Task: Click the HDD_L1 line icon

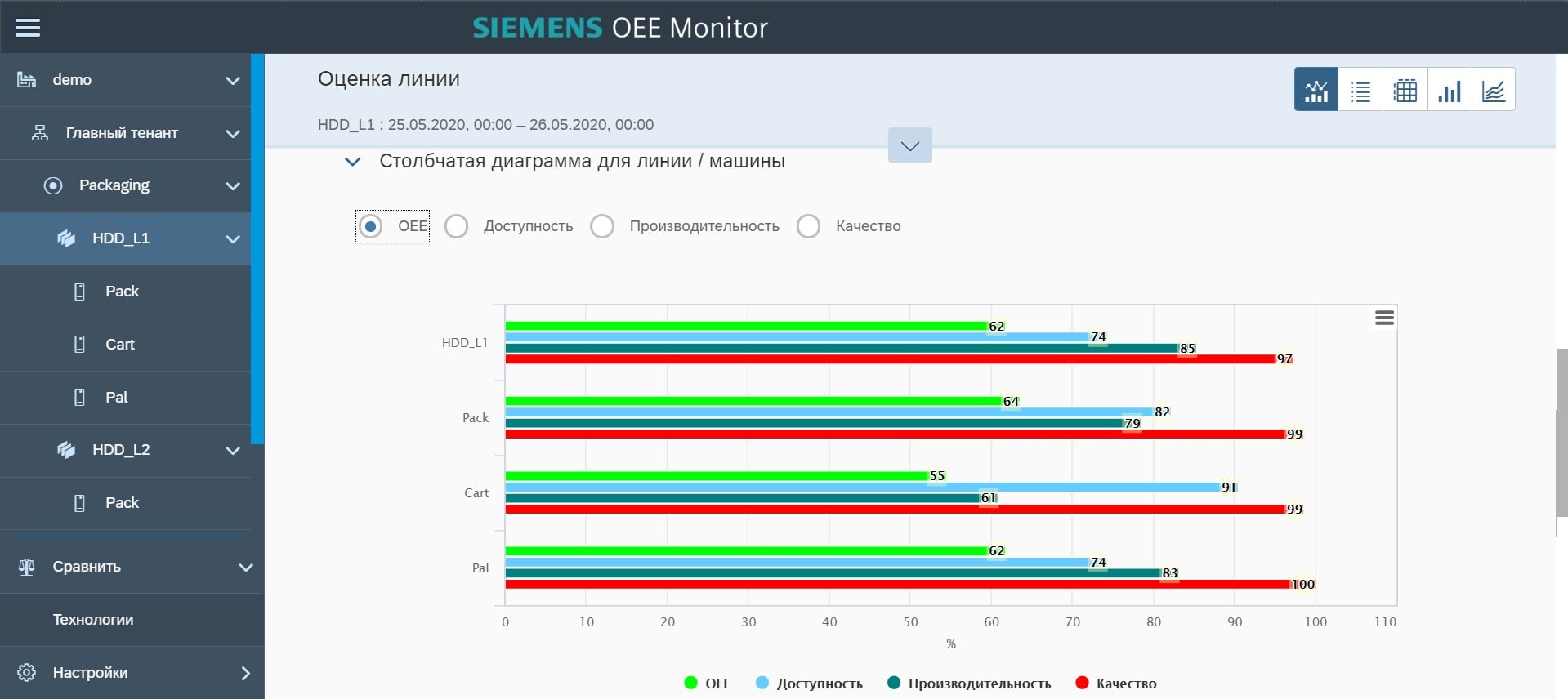Action: [66, 238]
